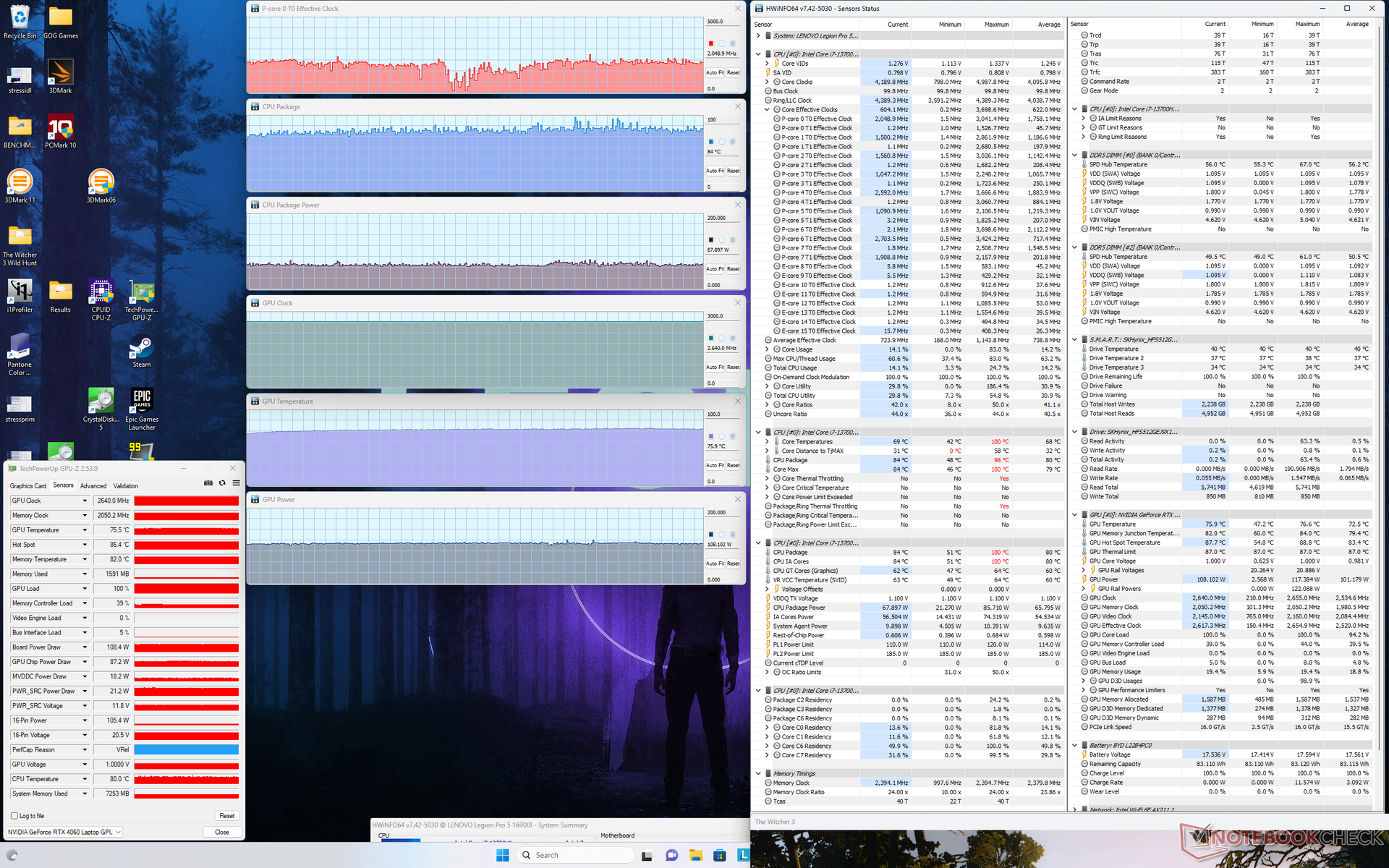Expand the Core VIDs tree node
The width and height of the screenshot is (1389, 868).
pyautogui.click(x=767, y=64)
